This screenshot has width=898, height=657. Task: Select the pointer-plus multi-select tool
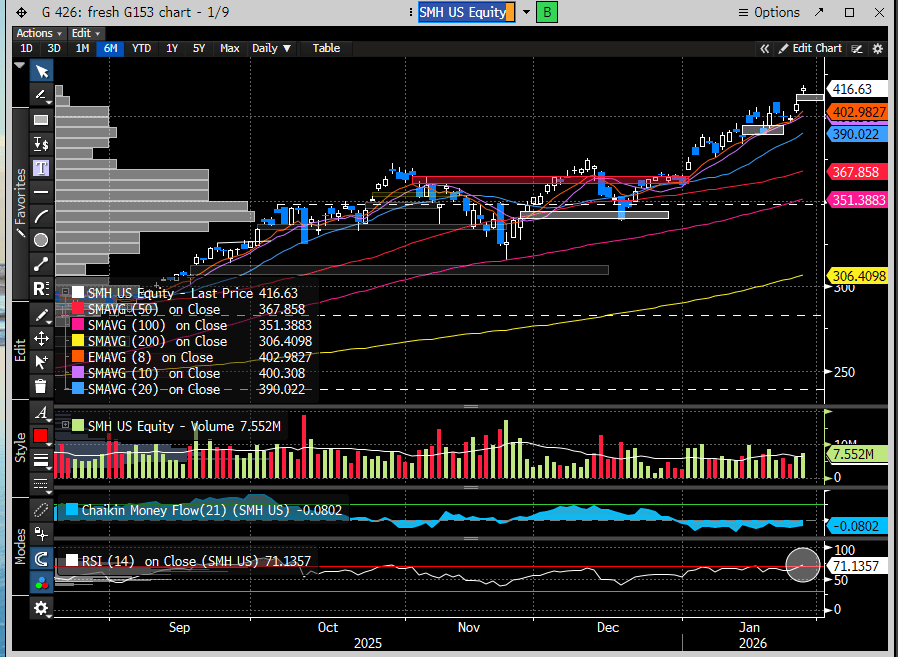pyautogui.click(x=41, y=362)
